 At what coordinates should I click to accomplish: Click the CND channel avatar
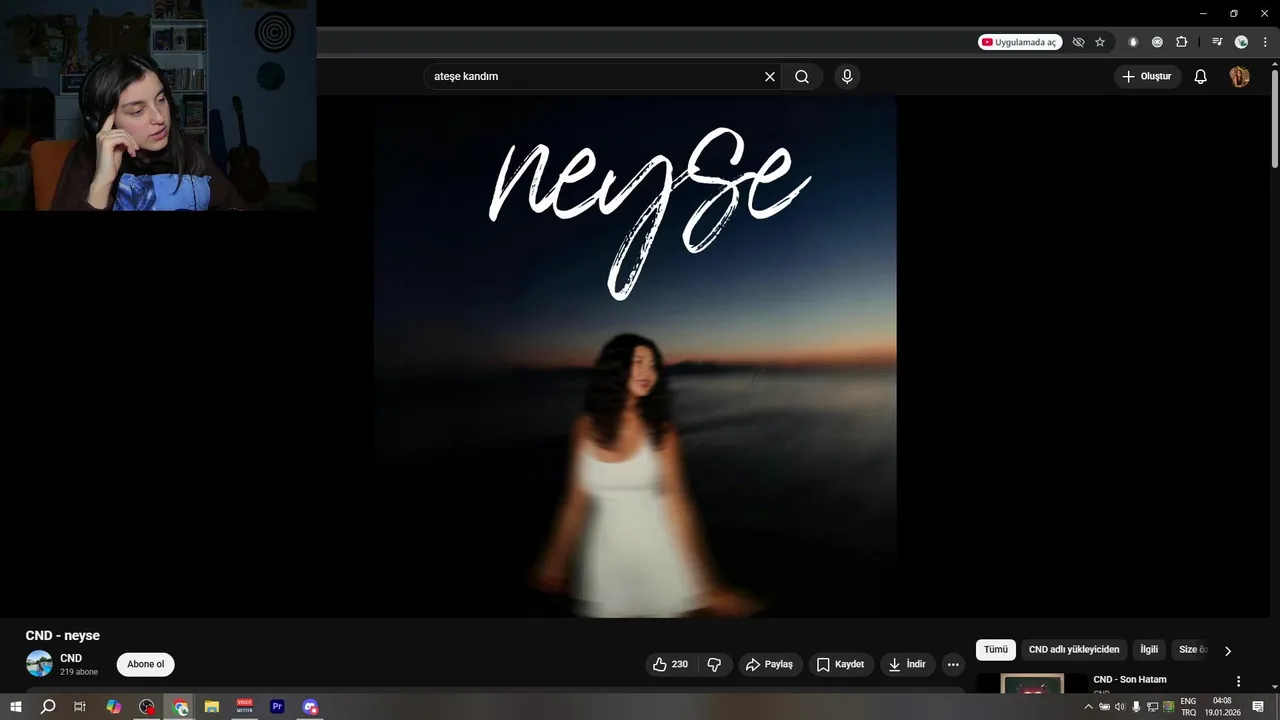point(39,664)
